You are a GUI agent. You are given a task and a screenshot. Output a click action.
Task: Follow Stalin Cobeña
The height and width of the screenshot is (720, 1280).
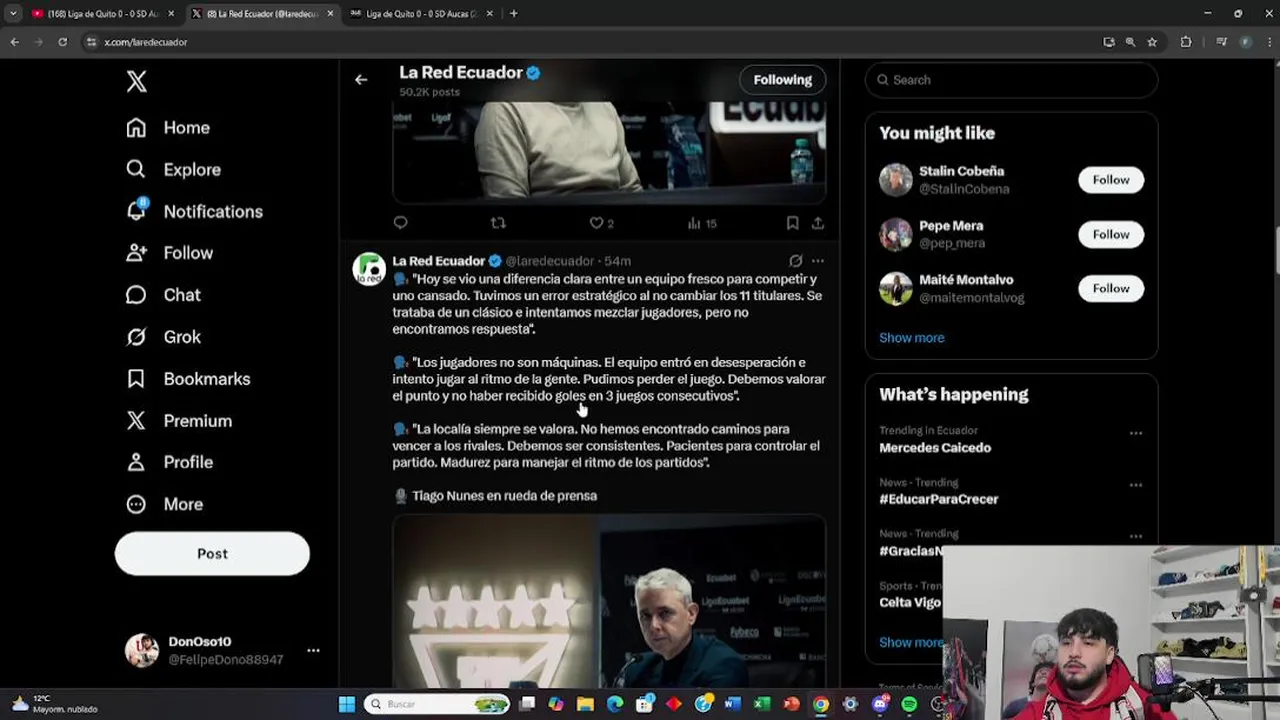(x=1111, y=180)
